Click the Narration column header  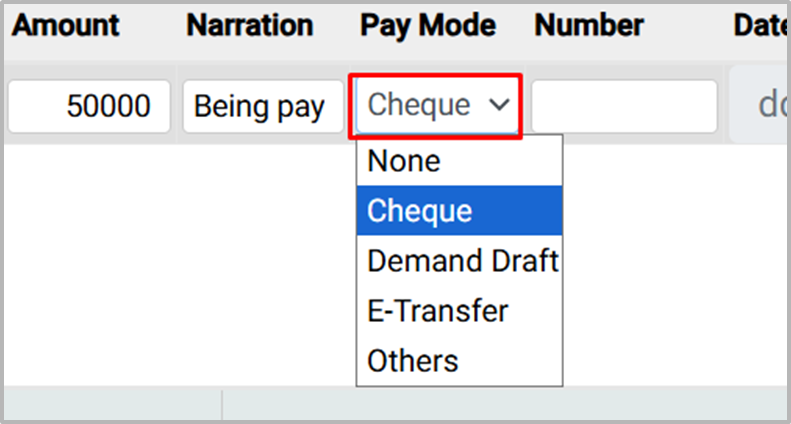click(249, 26)
